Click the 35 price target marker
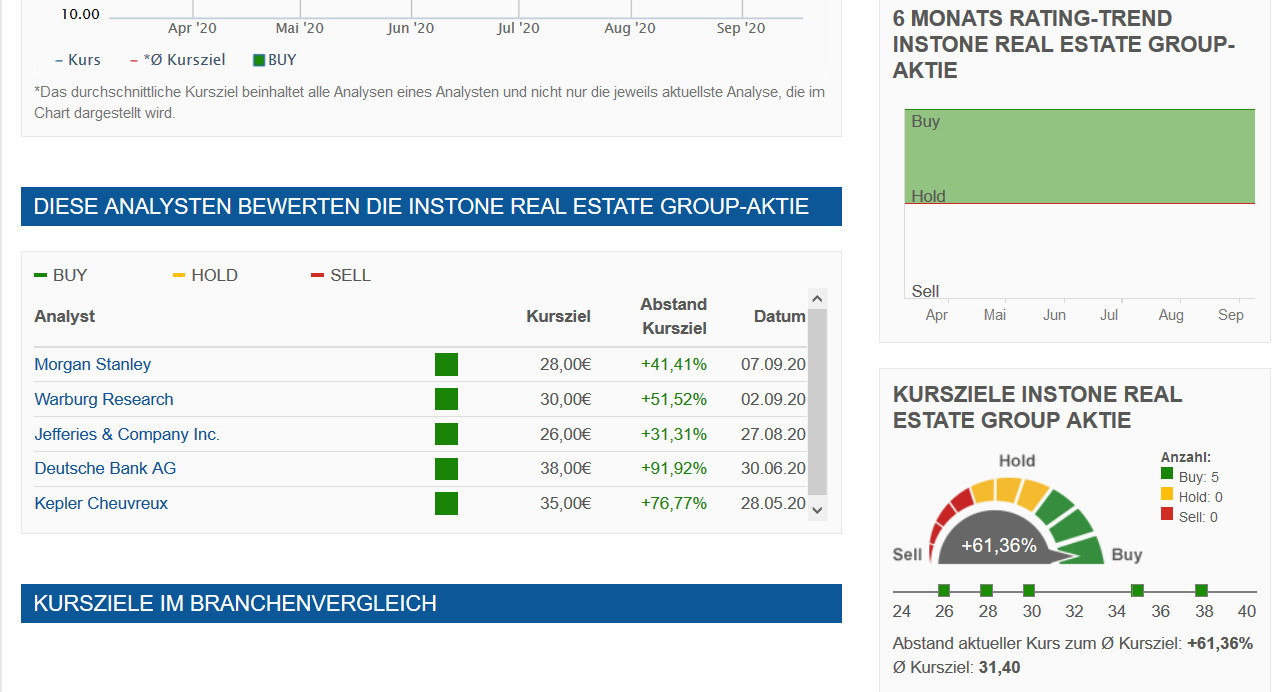Image resolution: width=1286 pixels, height=692 pixels. [x=1137, y=591]
